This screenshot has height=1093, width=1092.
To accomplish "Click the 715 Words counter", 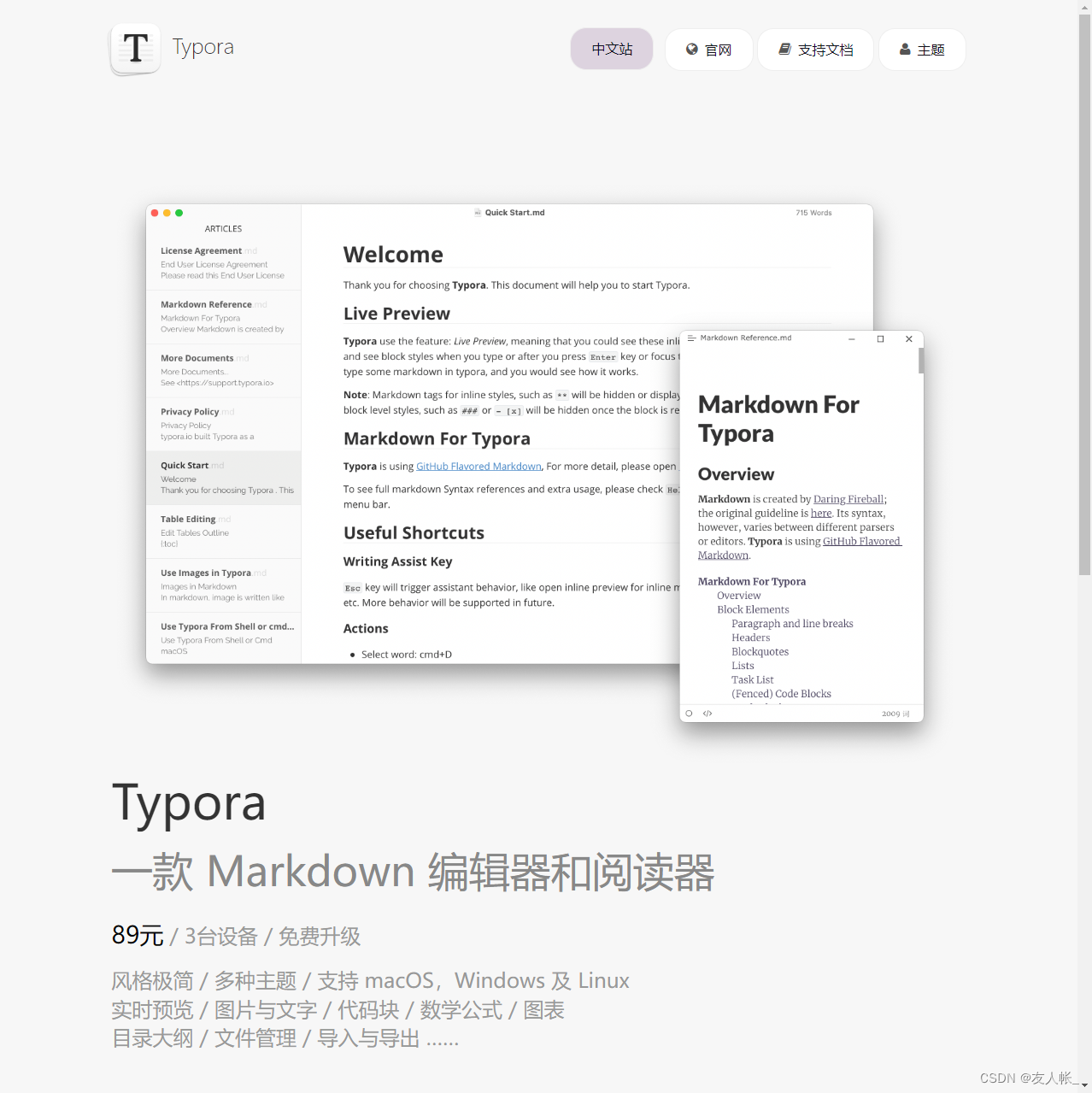I will click(x=813, y=213).
